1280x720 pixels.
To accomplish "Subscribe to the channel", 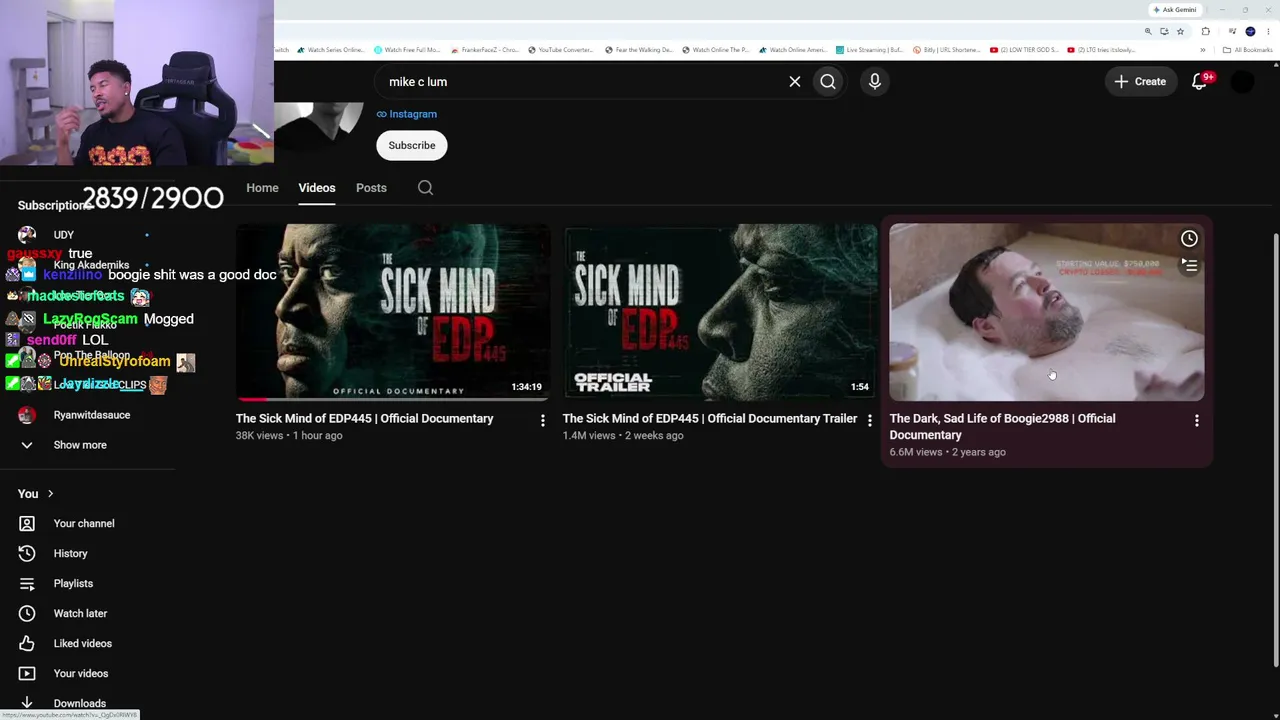I will coord(412,145).
